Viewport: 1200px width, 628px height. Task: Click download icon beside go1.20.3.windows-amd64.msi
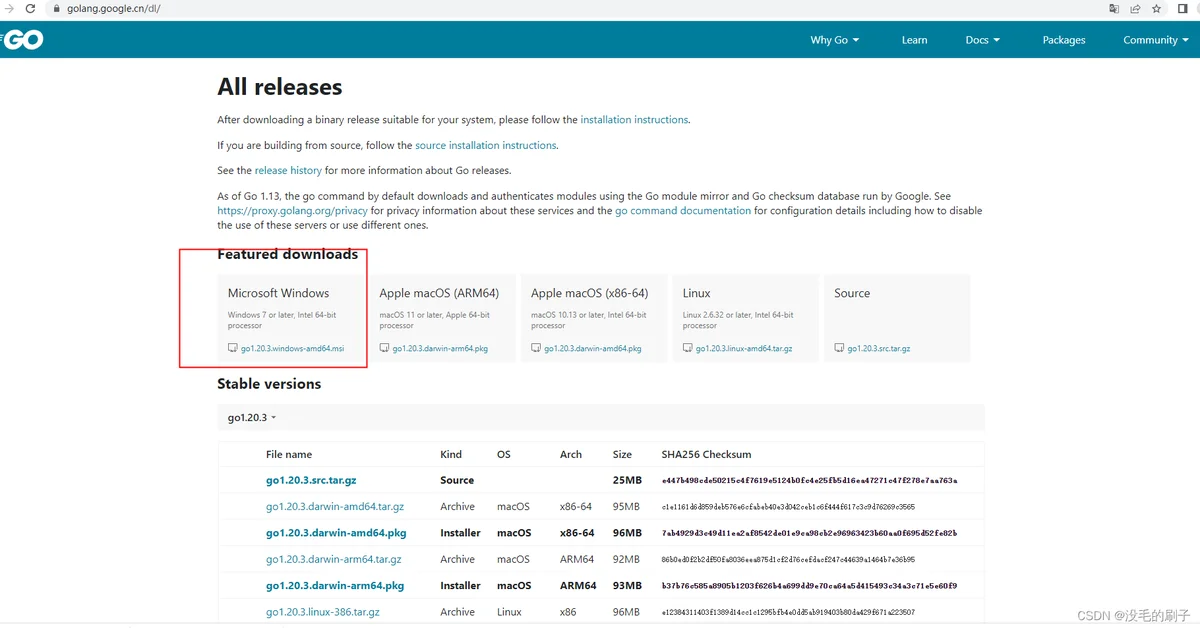tap(233, 349)
